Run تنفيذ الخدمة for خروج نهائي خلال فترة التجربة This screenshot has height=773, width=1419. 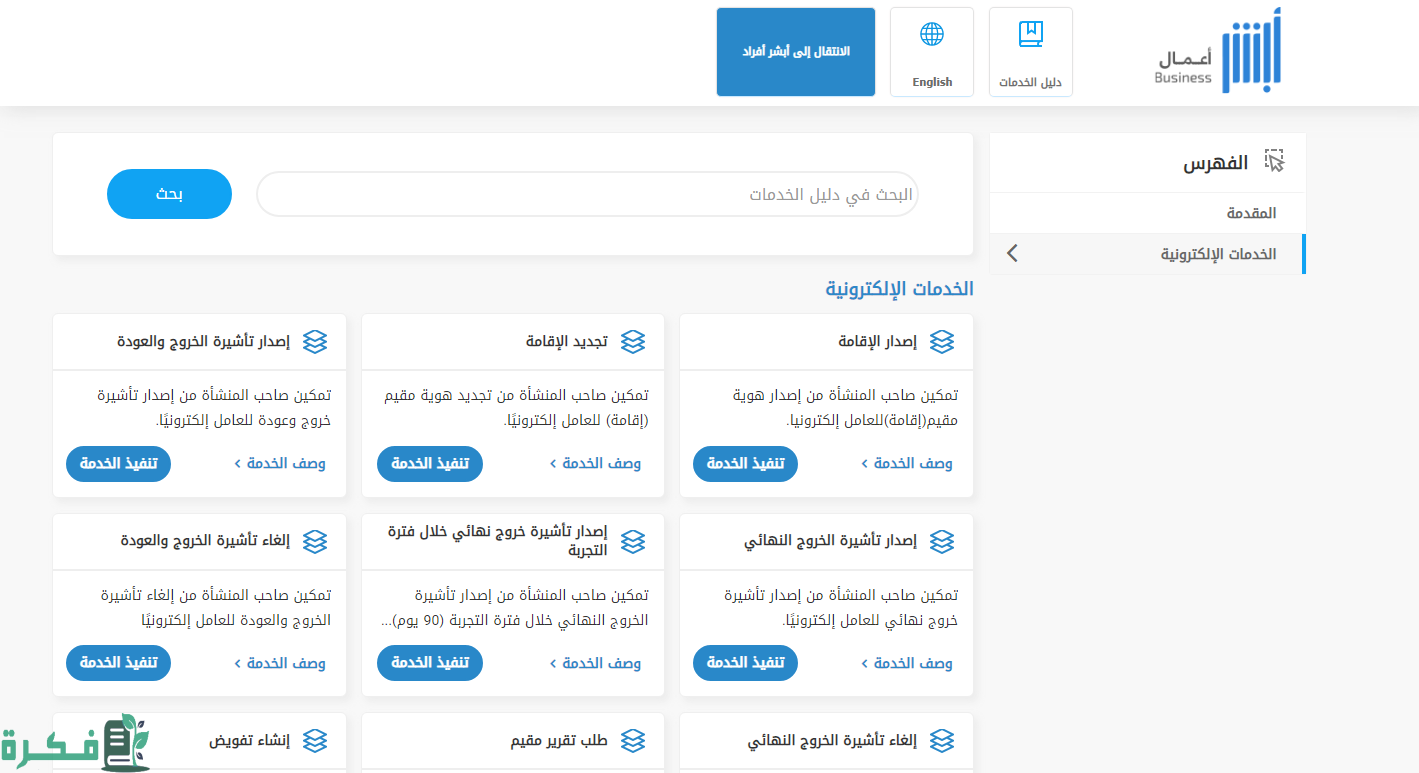click(x=430, y=663)
